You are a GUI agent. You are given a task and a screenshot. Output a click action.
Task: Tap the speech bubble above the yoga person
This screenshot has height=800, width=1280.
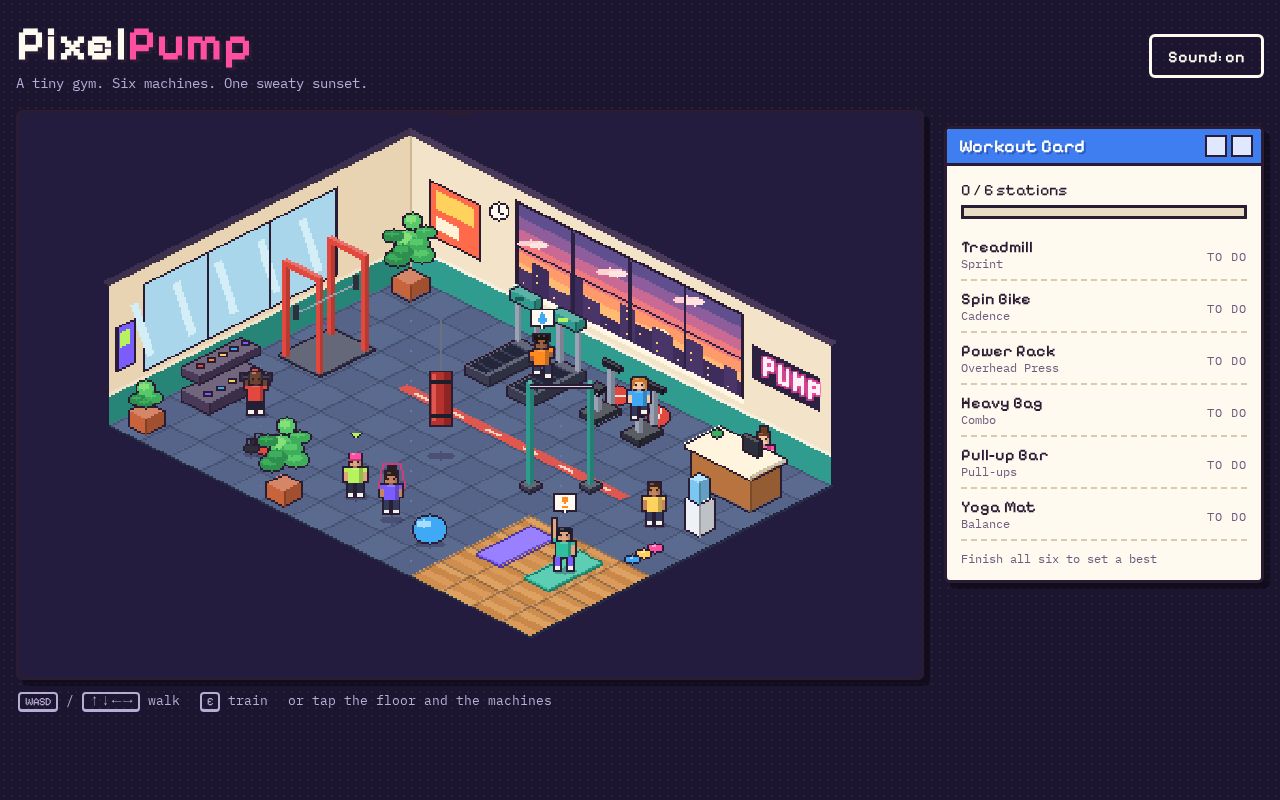pyautogui.click(x=565, y=503)
